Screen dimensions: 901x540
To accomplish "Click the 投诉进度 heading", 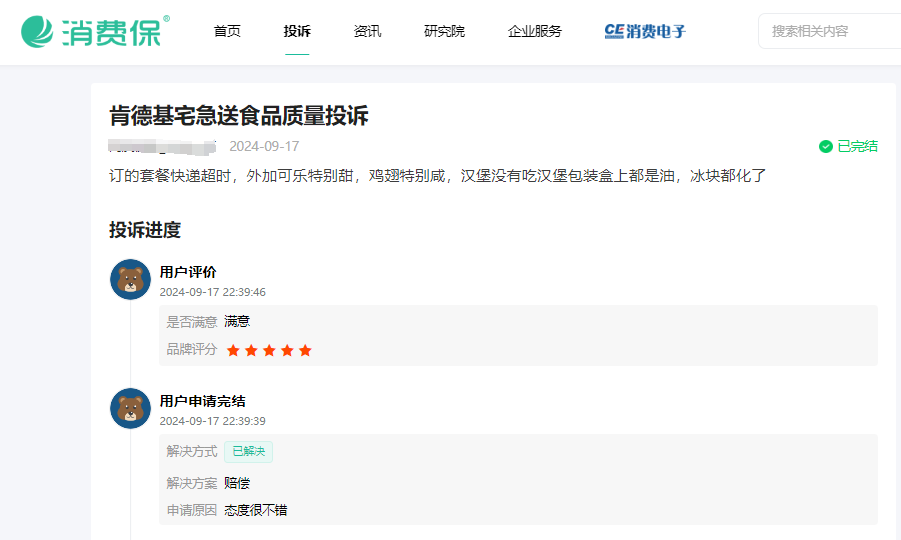I will point(145,230).
